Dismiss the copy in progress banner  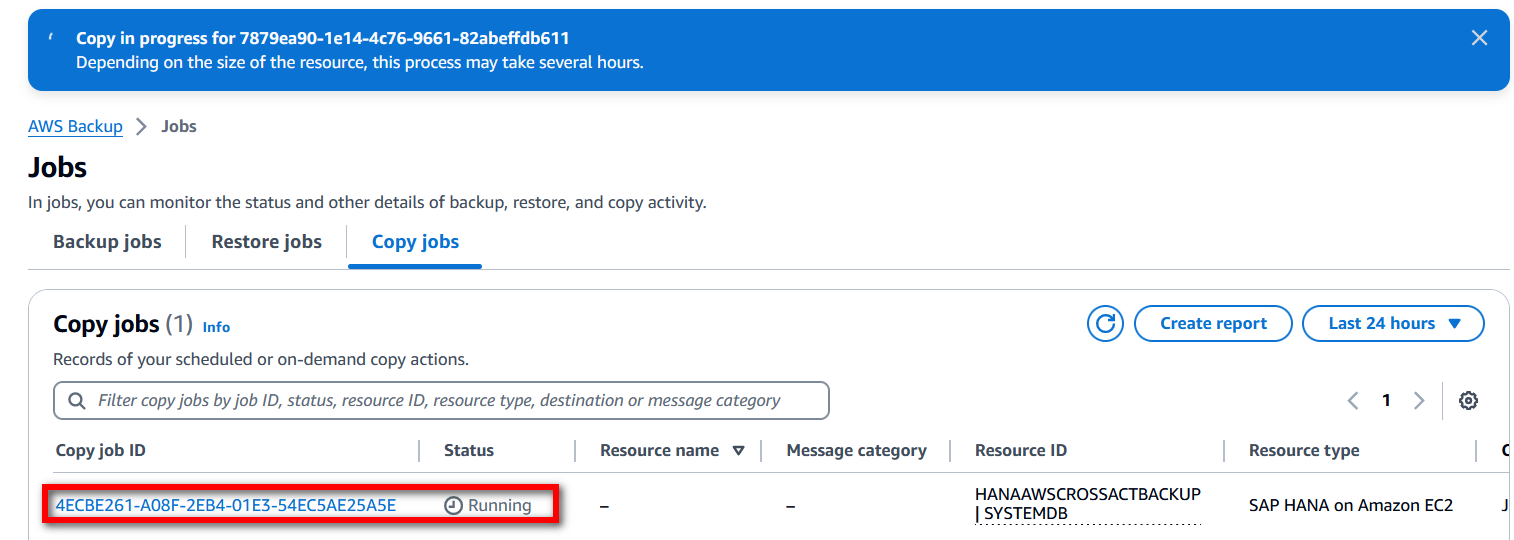click(1479, 38)
